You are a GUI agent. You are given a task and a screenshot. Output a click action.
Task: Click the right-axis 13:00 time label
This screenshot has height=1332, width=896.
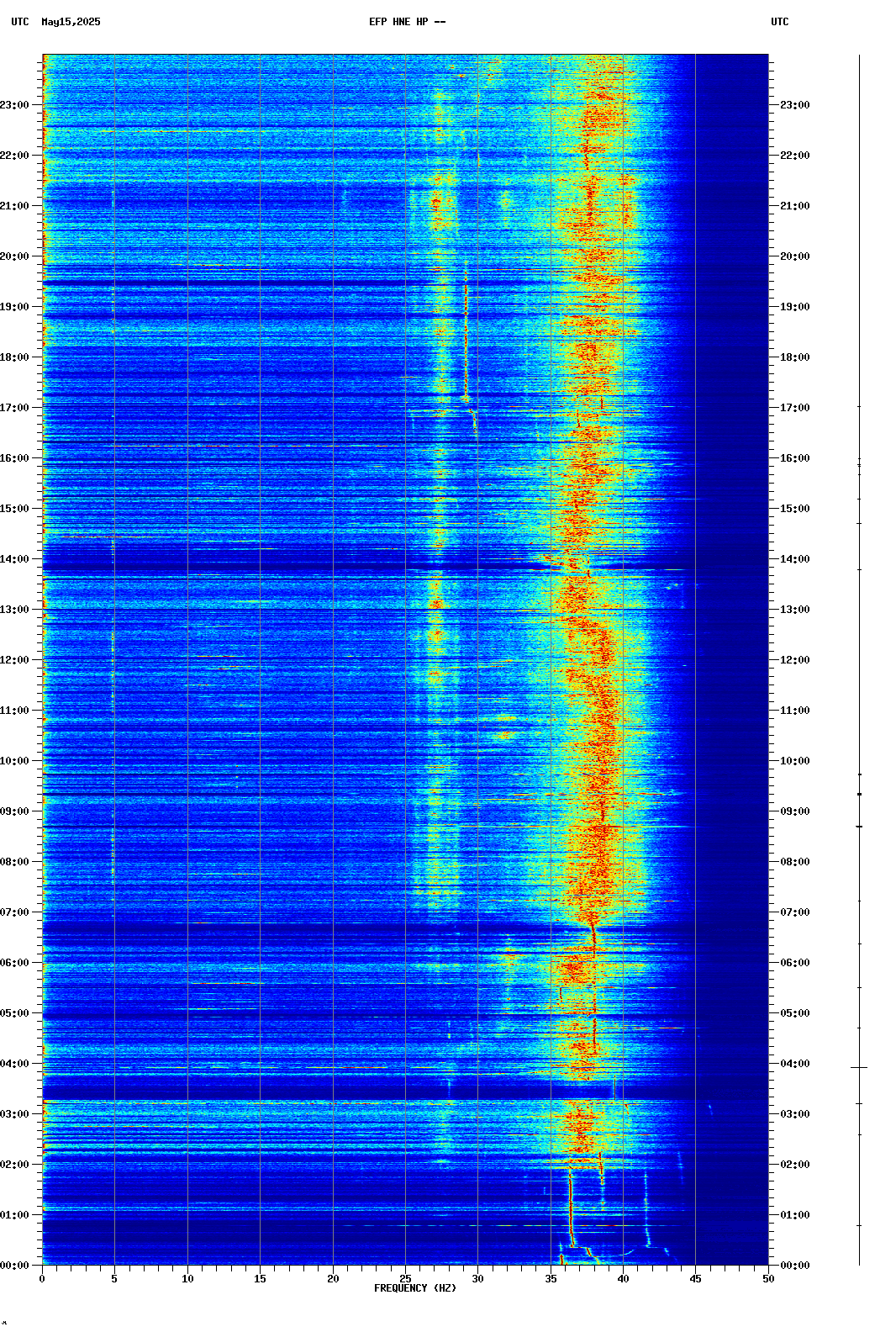pos(795,610)
